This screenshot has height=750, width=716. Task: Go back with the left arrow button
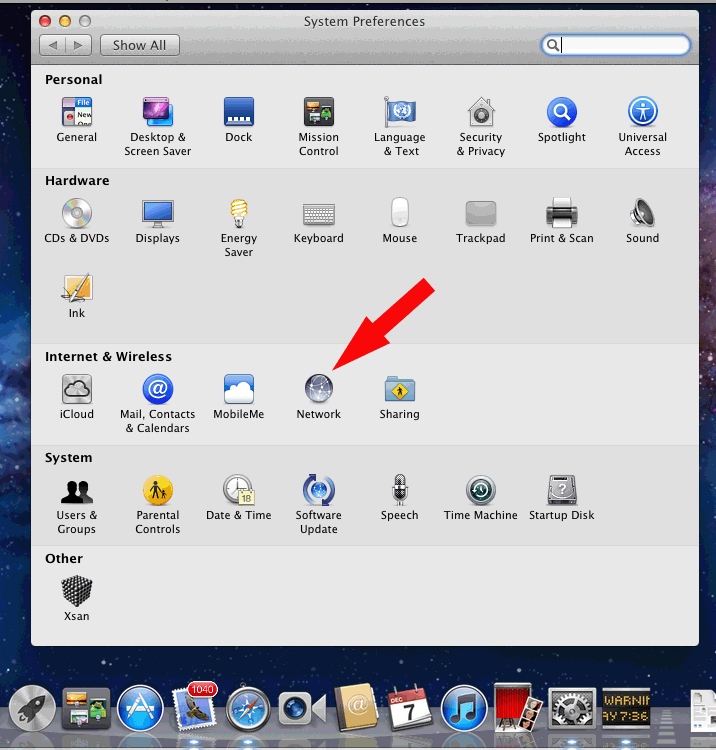[53, 45]
